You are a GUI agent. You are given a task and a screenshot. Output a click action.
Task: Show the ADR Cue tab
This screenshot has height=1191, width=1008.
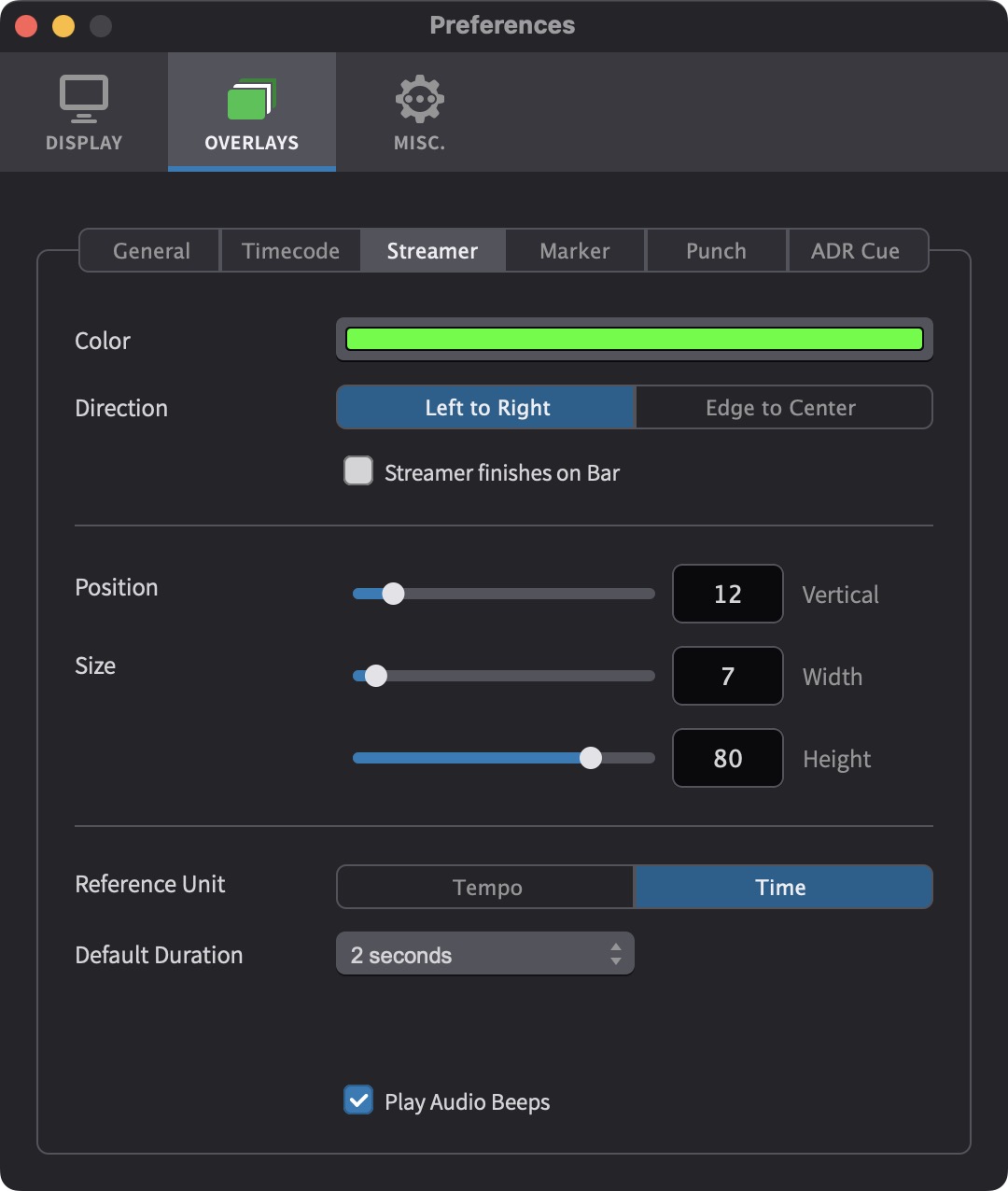(x=856, y=251)
